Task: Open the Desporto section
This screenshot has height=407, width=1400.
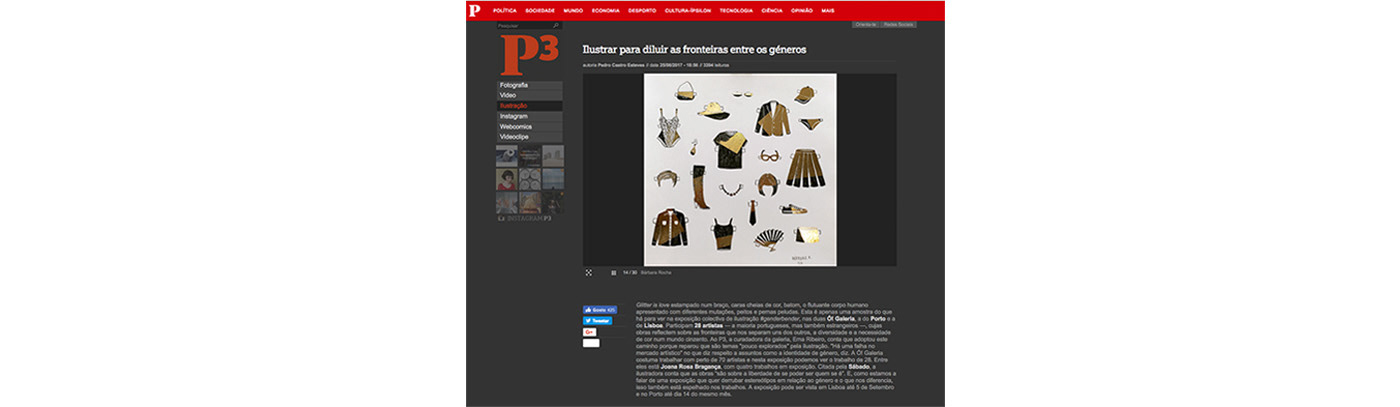Action: (x=642, y=10)
